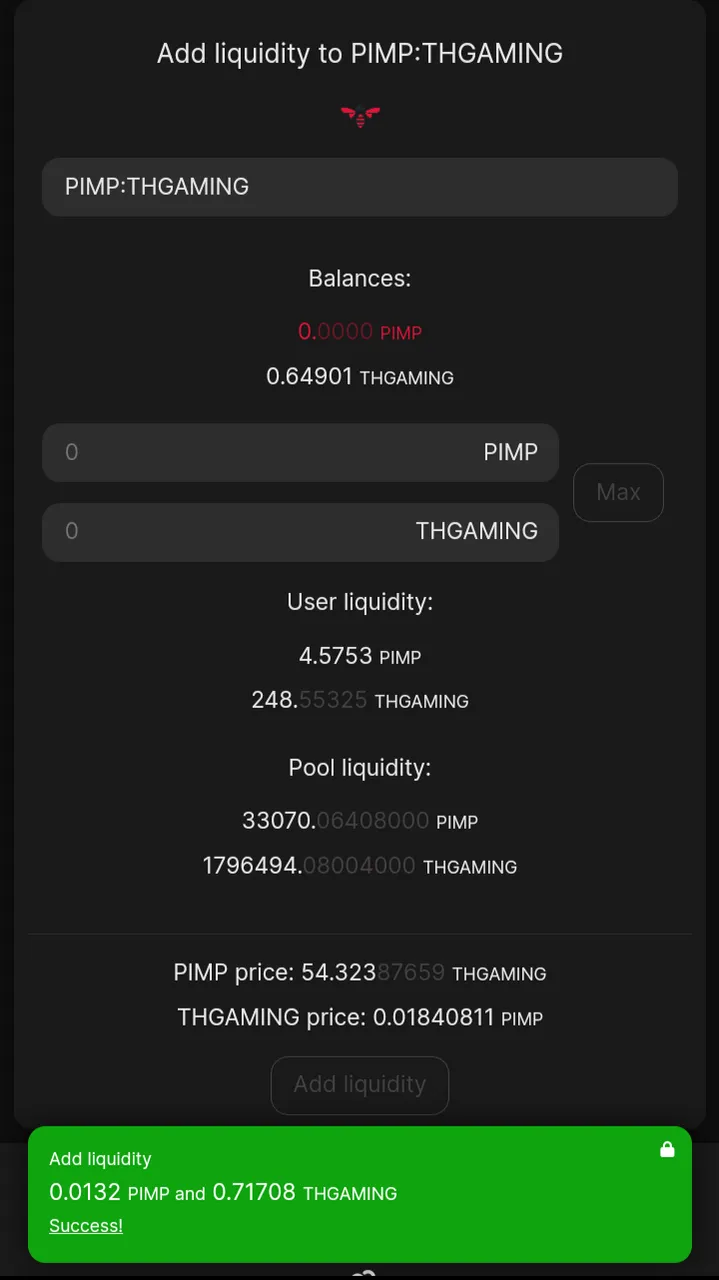Viewport: 719px width, 1280px height.
Task: Open the Success! link in notification
Action: [x=86, y=1226]
